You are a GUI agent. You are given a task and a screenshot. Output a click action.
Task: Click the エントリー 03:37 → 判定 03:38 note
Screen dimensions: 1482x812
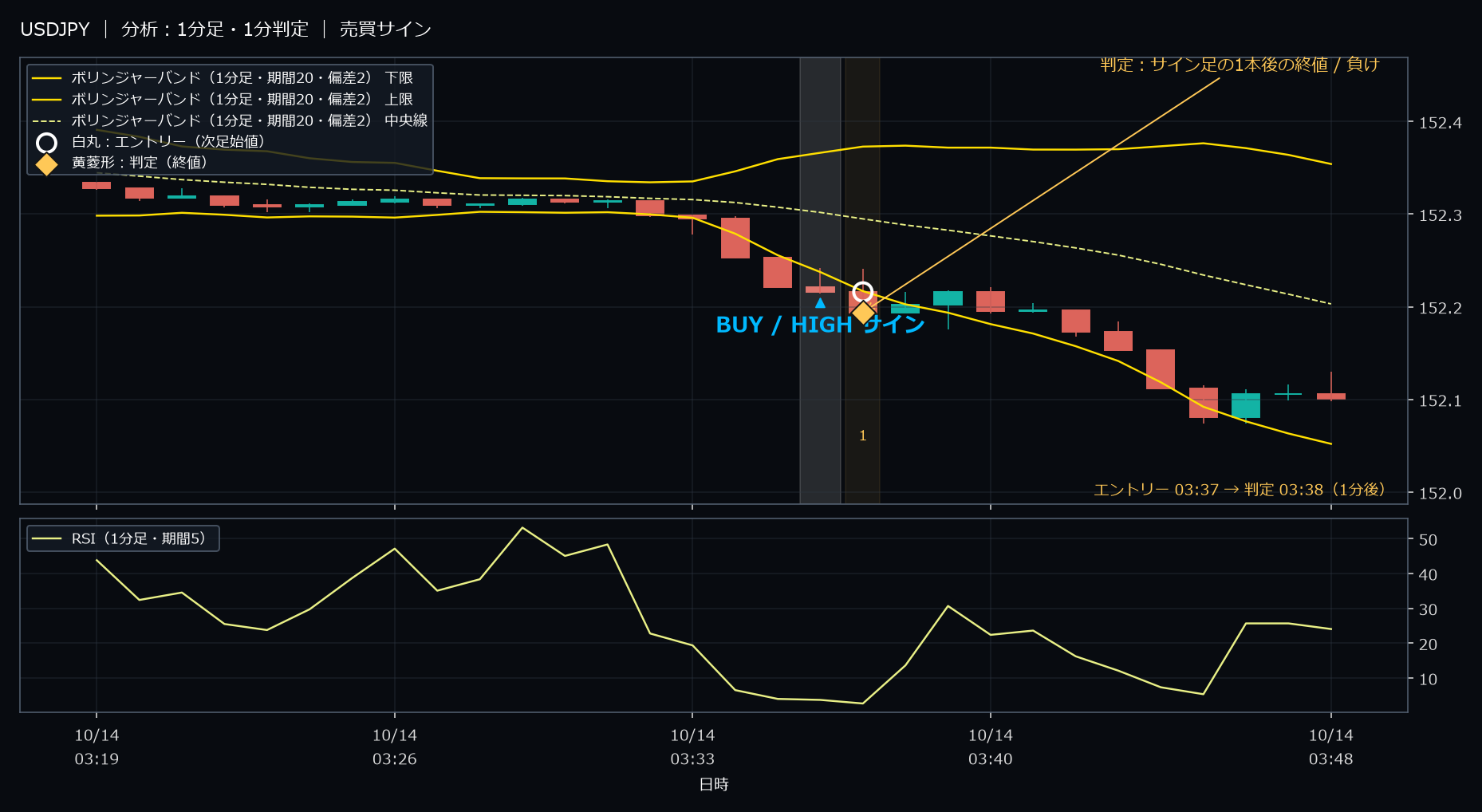point(1240,490)
